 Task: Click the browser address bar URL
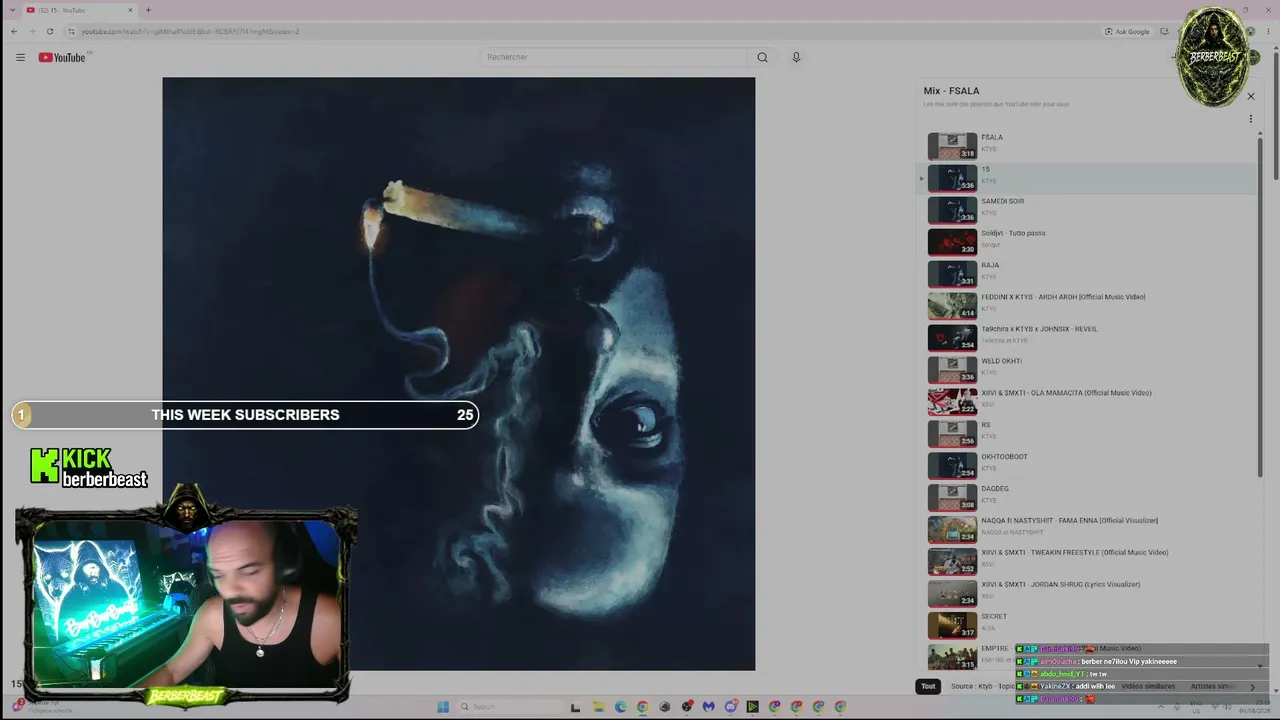coord(190,31)
